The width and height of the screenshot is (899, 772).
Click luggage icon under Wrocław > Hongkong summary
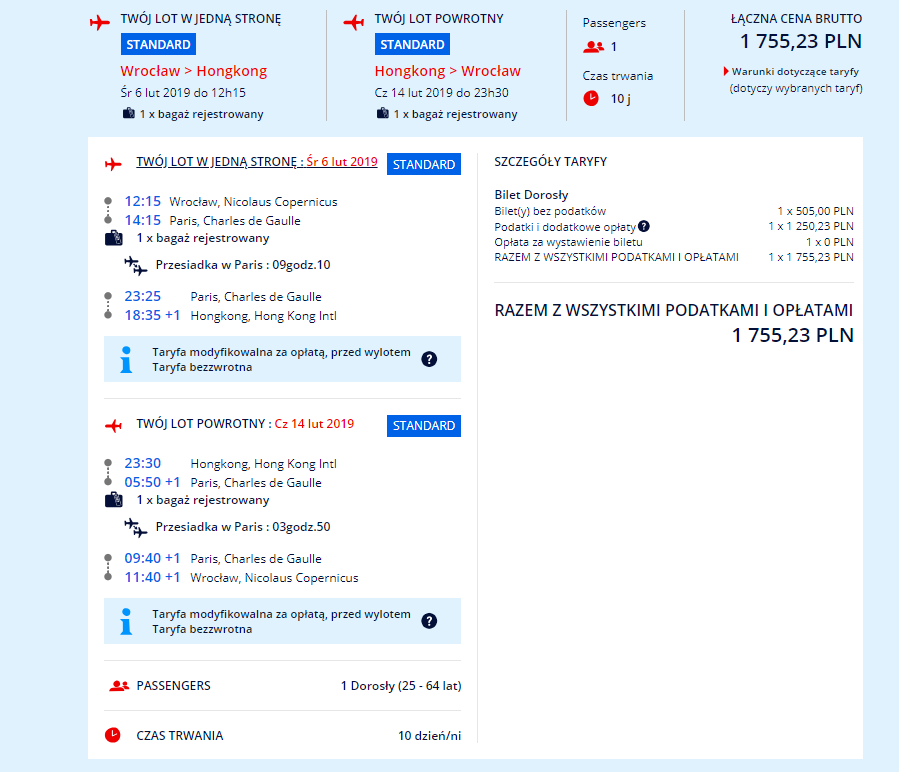[128, 113]
